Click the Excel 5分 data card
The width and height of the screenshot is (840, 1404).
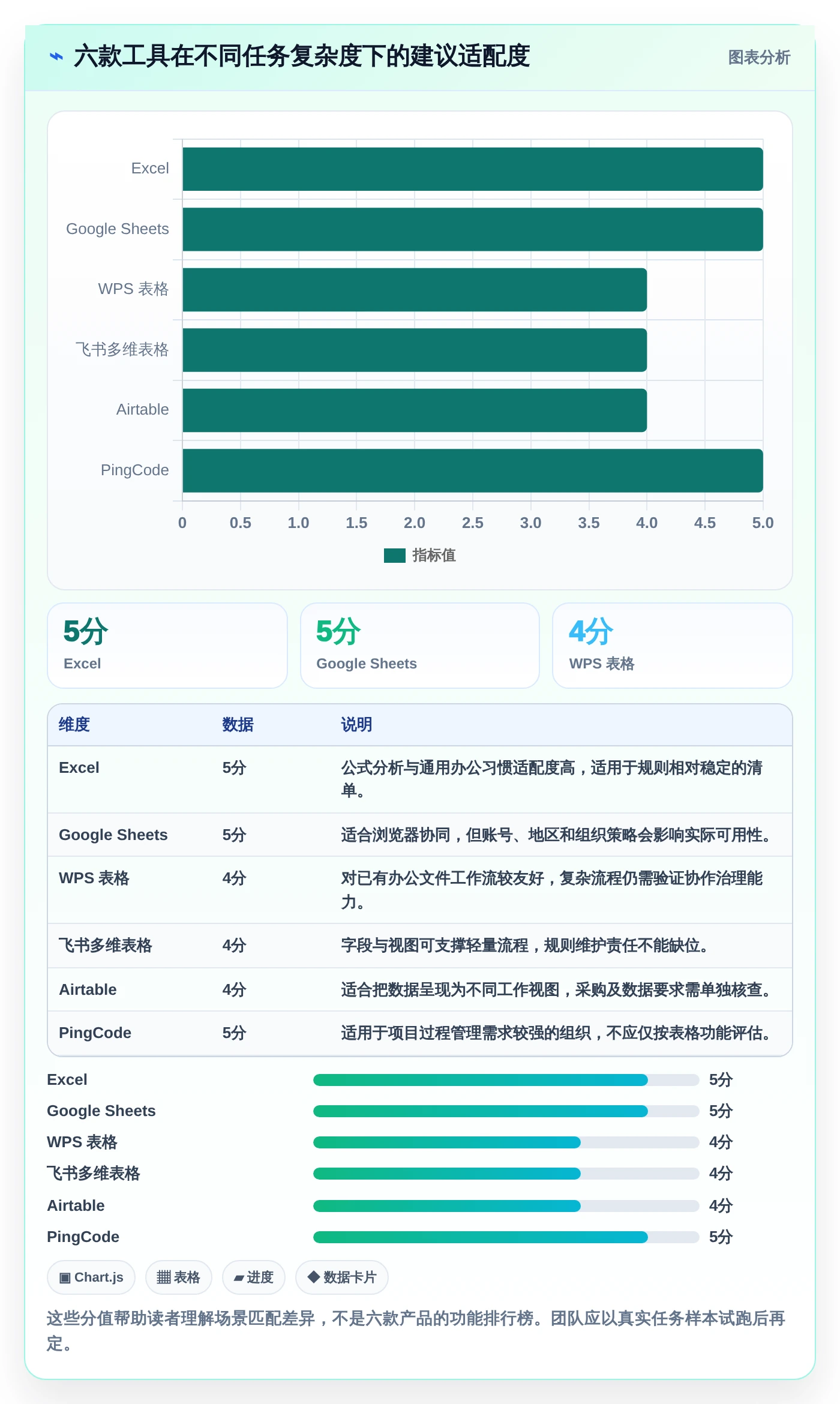coord(167,646)
